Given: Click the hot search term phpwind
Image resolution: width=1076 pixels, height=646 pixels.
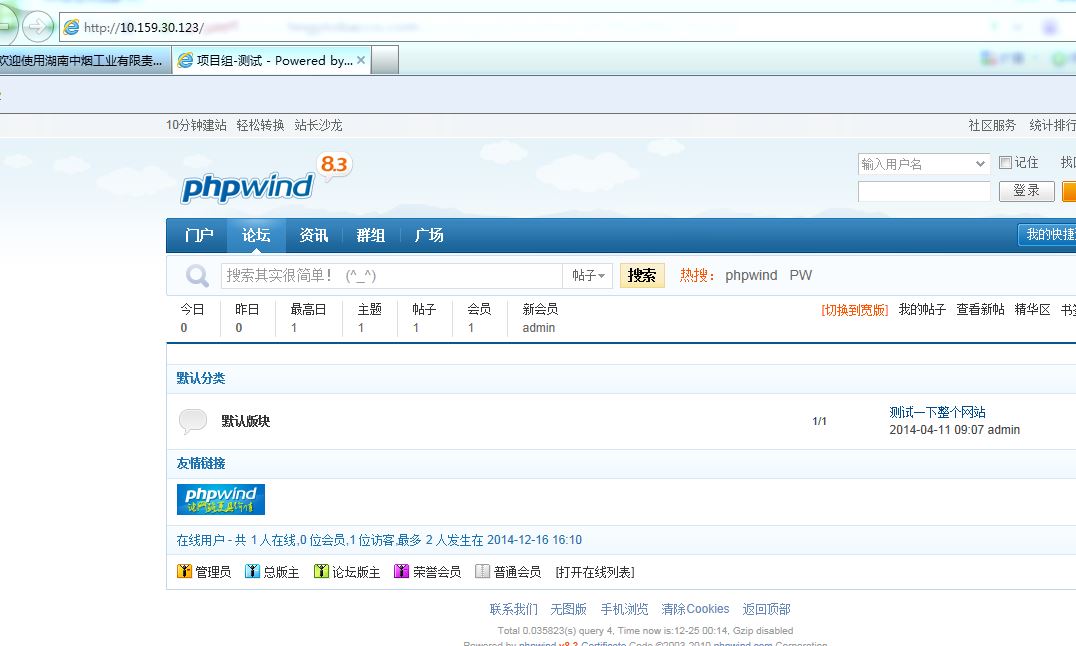Looking at the screenshot, I should [x=751, y=275].
